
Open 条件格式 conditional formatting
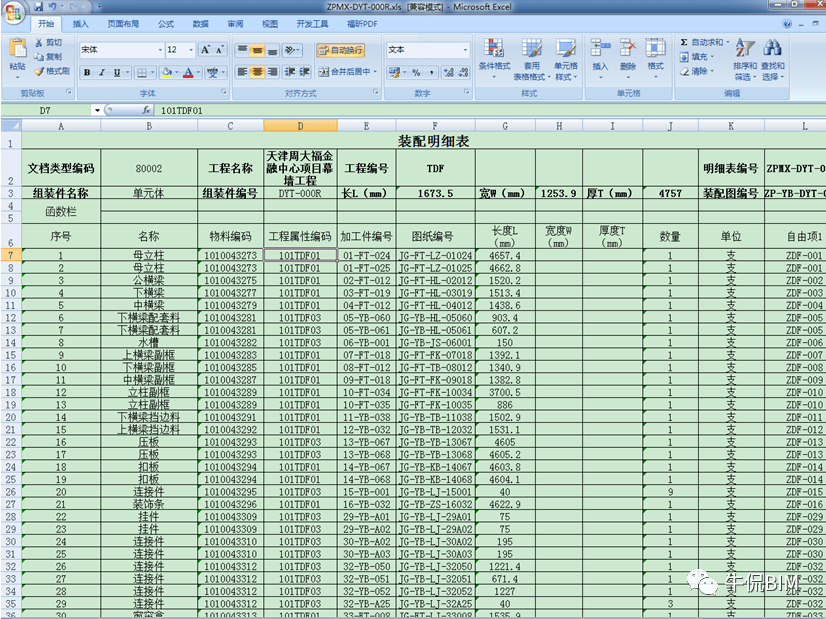[x=494, y=58]
